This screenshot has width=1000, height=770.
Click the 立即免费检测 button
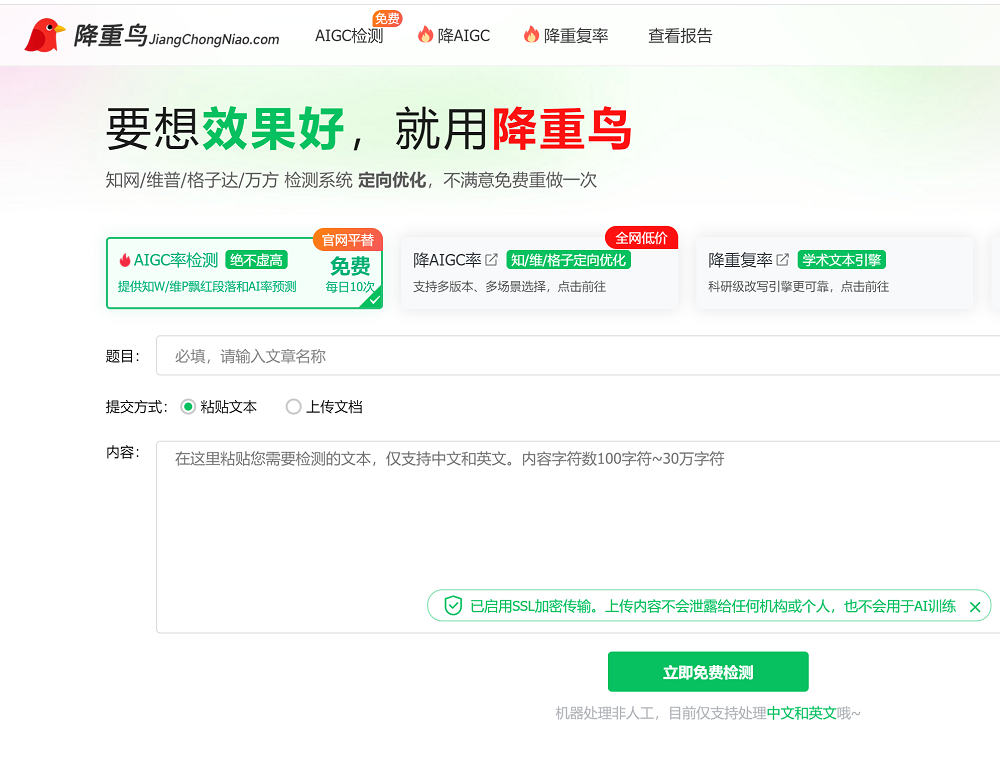tap(708, 672)
